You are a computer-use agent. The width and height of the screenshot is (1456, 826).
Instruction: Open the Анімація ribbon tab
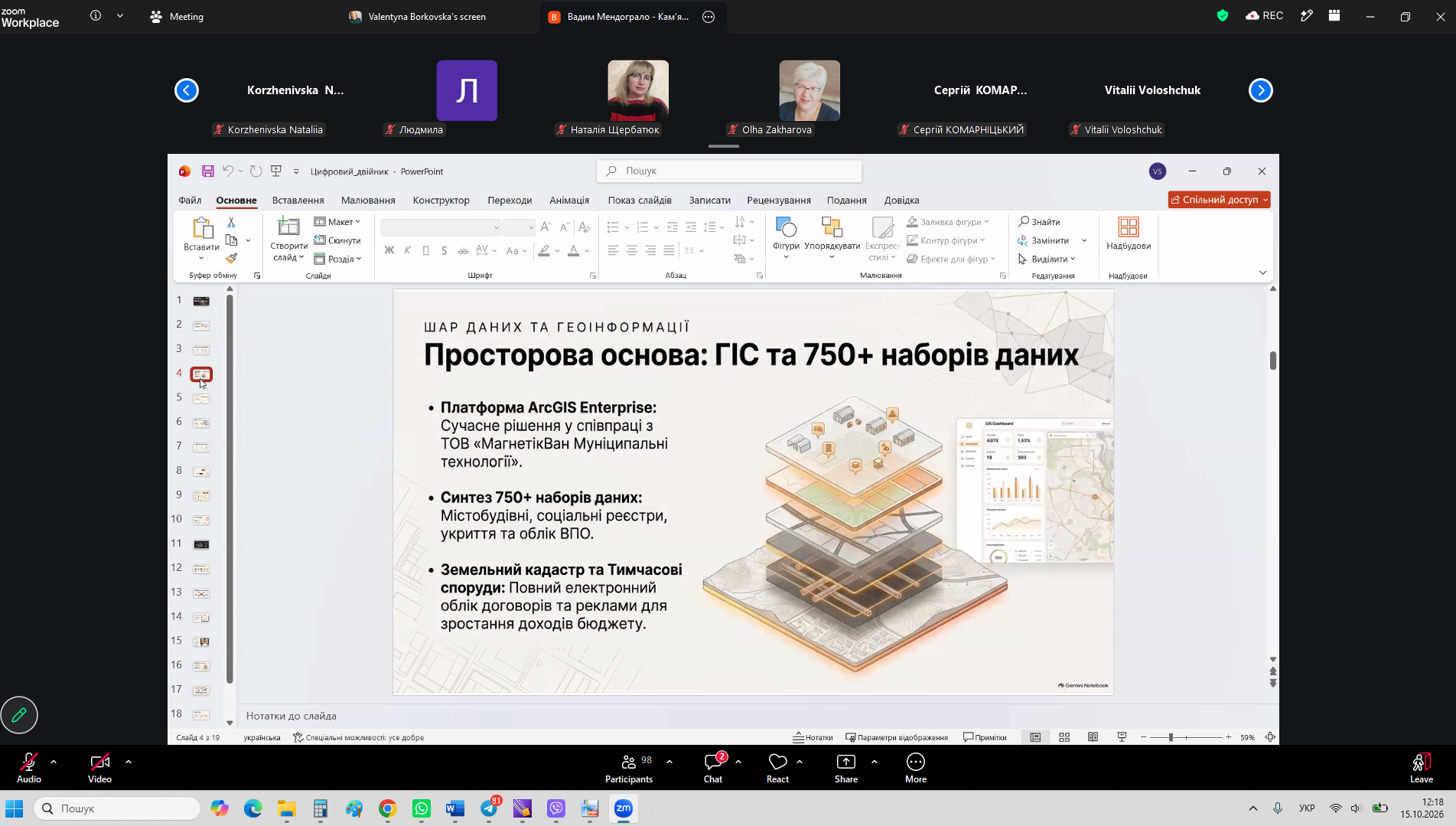[x=569, y=200]
